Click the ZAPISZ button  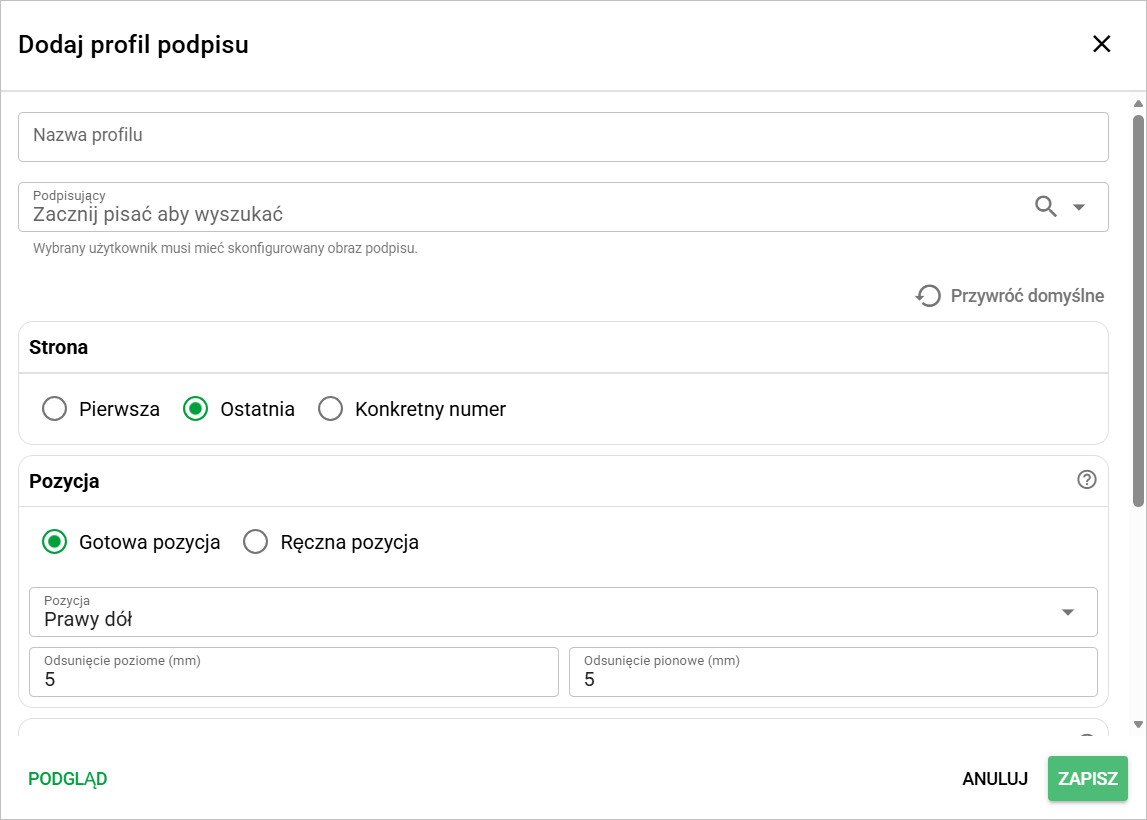point(1088,779)
